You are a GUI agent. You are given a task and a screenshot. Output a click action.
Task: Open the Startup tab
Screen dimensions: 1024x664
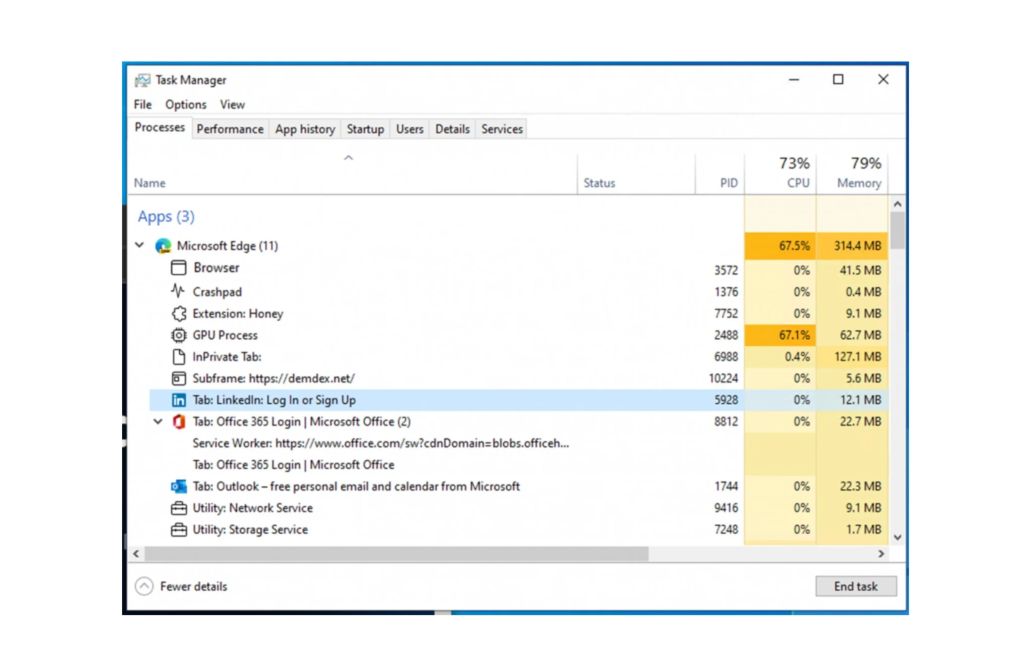(x=365, y=129)
